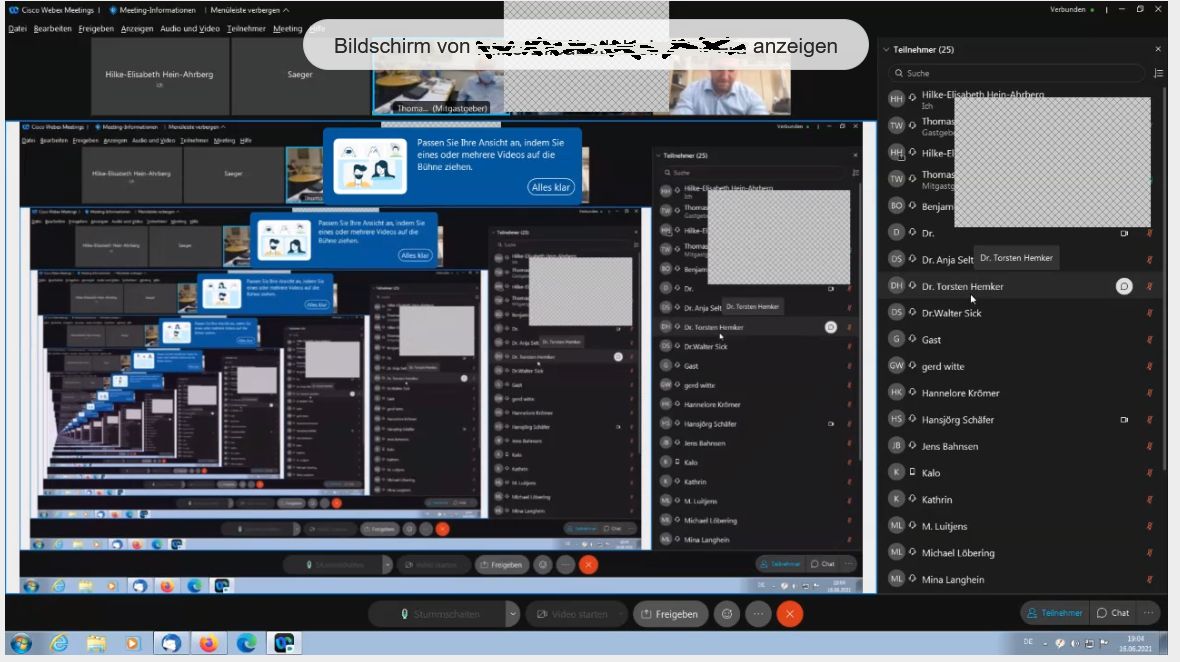Select participant M. Luitjens

[1020, 527]
